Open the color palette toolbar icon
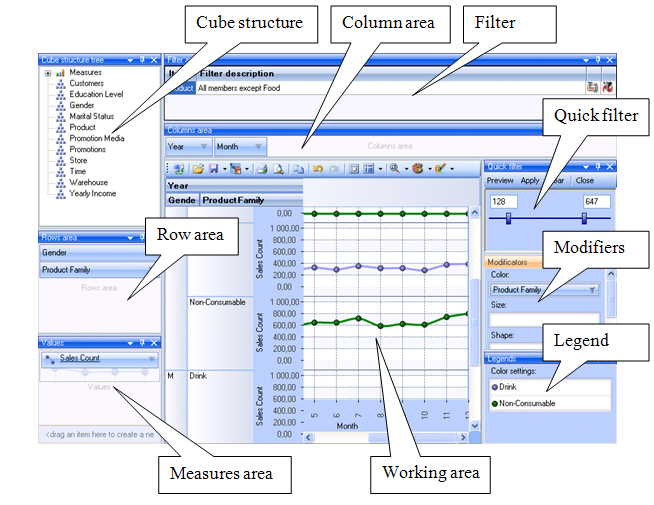The width and height of the screenshot is (654, 505). pyautogui.click(x=418, y=169)
